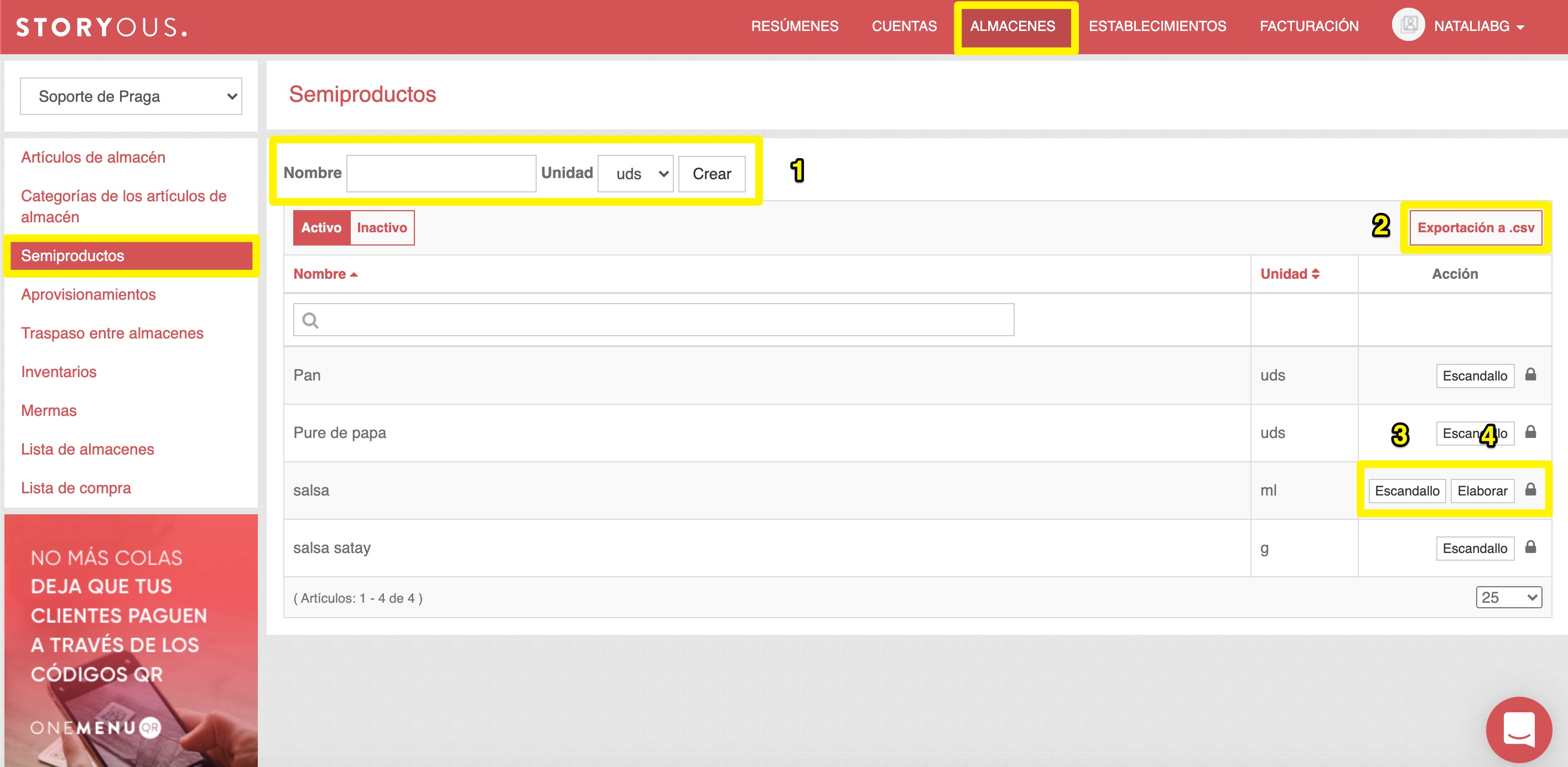Click the Crear button
This screenshot has width=1568, height=767.
click(712, 174)
